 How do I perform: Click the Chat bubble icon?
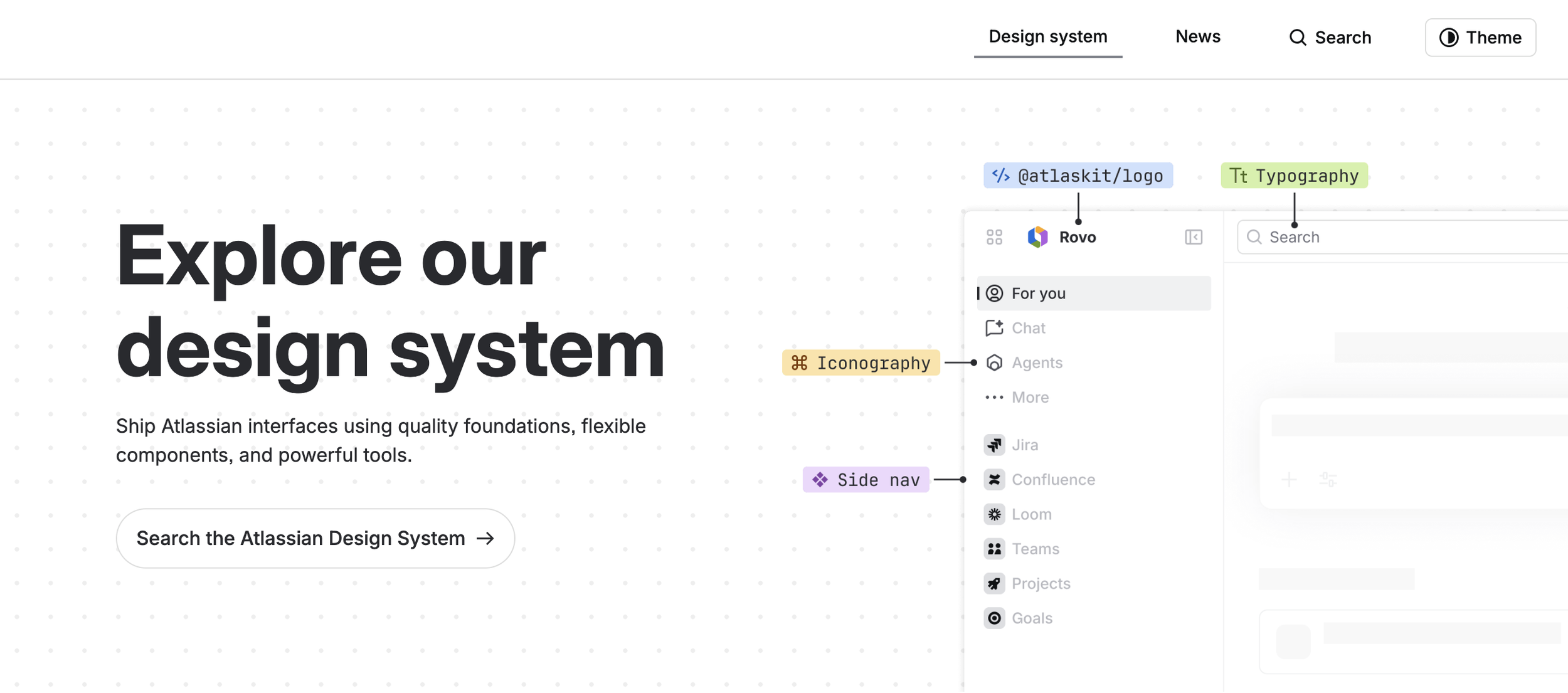(x=994, y=328)
